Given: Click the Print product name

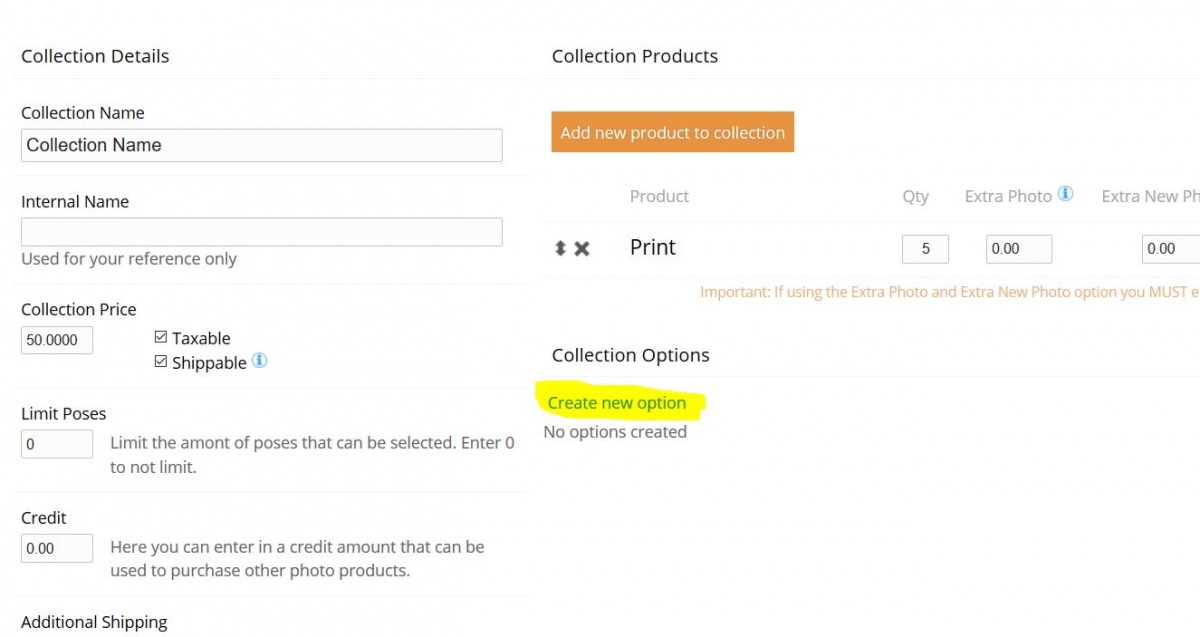Looking at the screenshot, I should click(653, 247).
